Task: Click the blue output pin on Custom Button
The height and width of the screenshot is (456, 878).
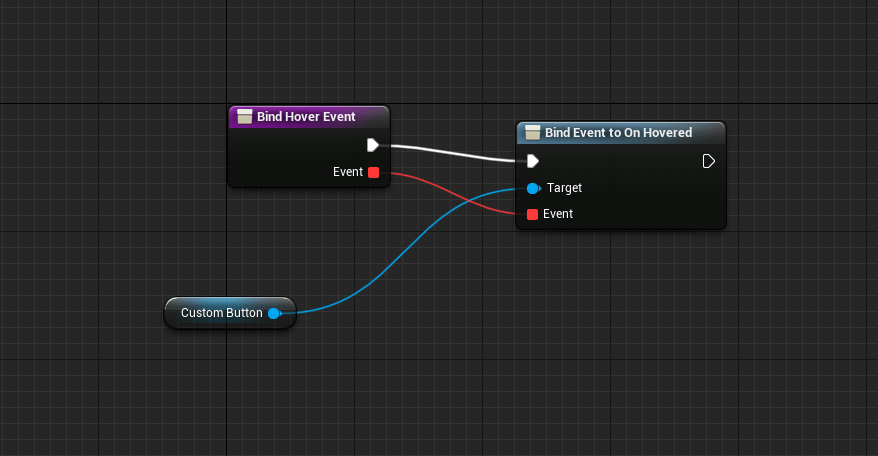Action: 273,313
